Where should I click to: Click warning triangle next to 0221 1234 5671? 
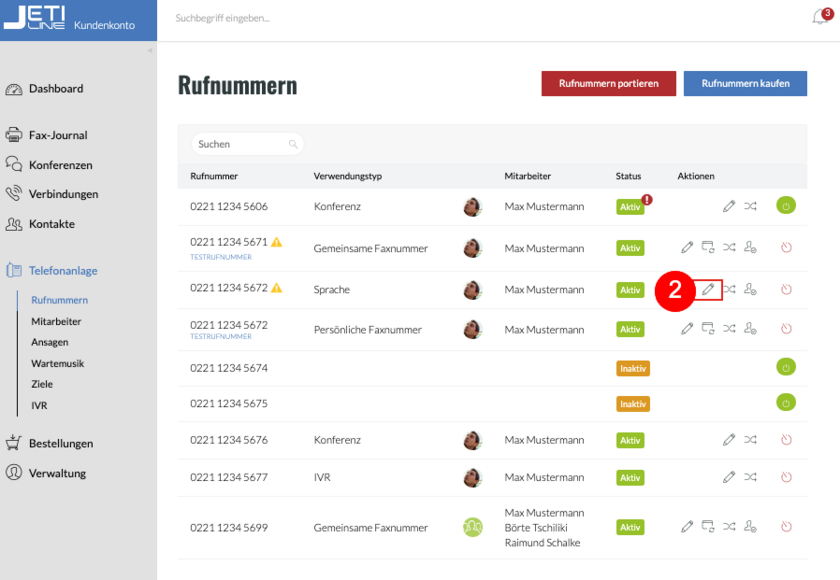click(277, 243)
